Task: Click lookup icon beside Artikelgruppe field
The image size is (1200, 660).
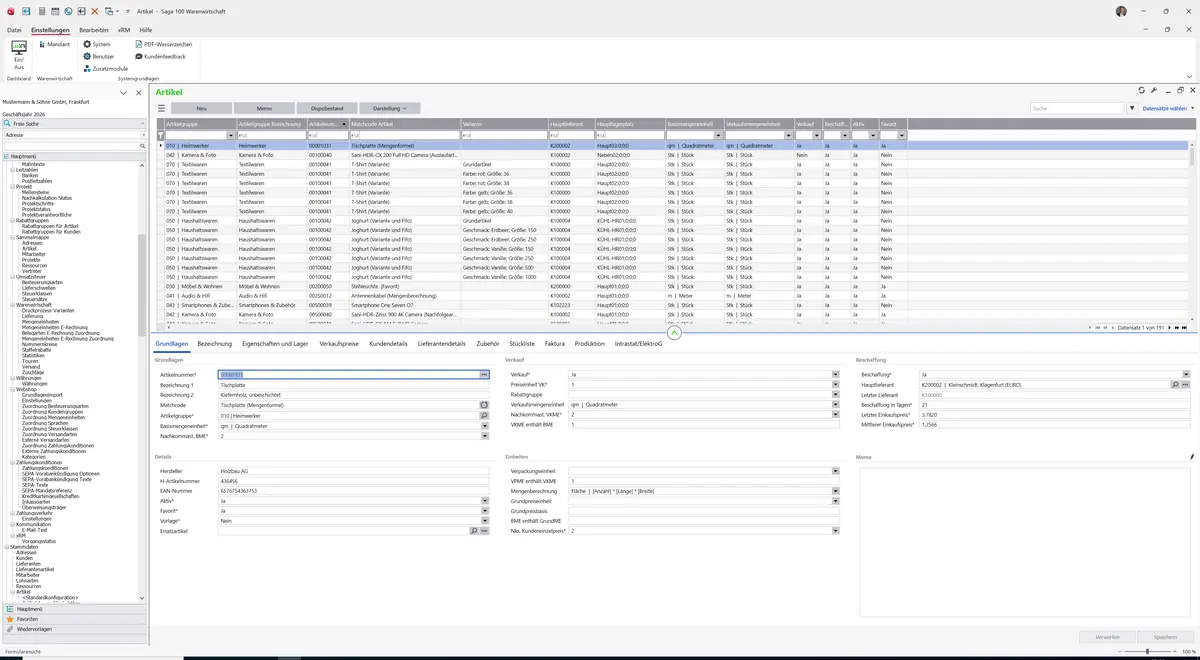Action: pyautogui.click(x=484, y=416)
